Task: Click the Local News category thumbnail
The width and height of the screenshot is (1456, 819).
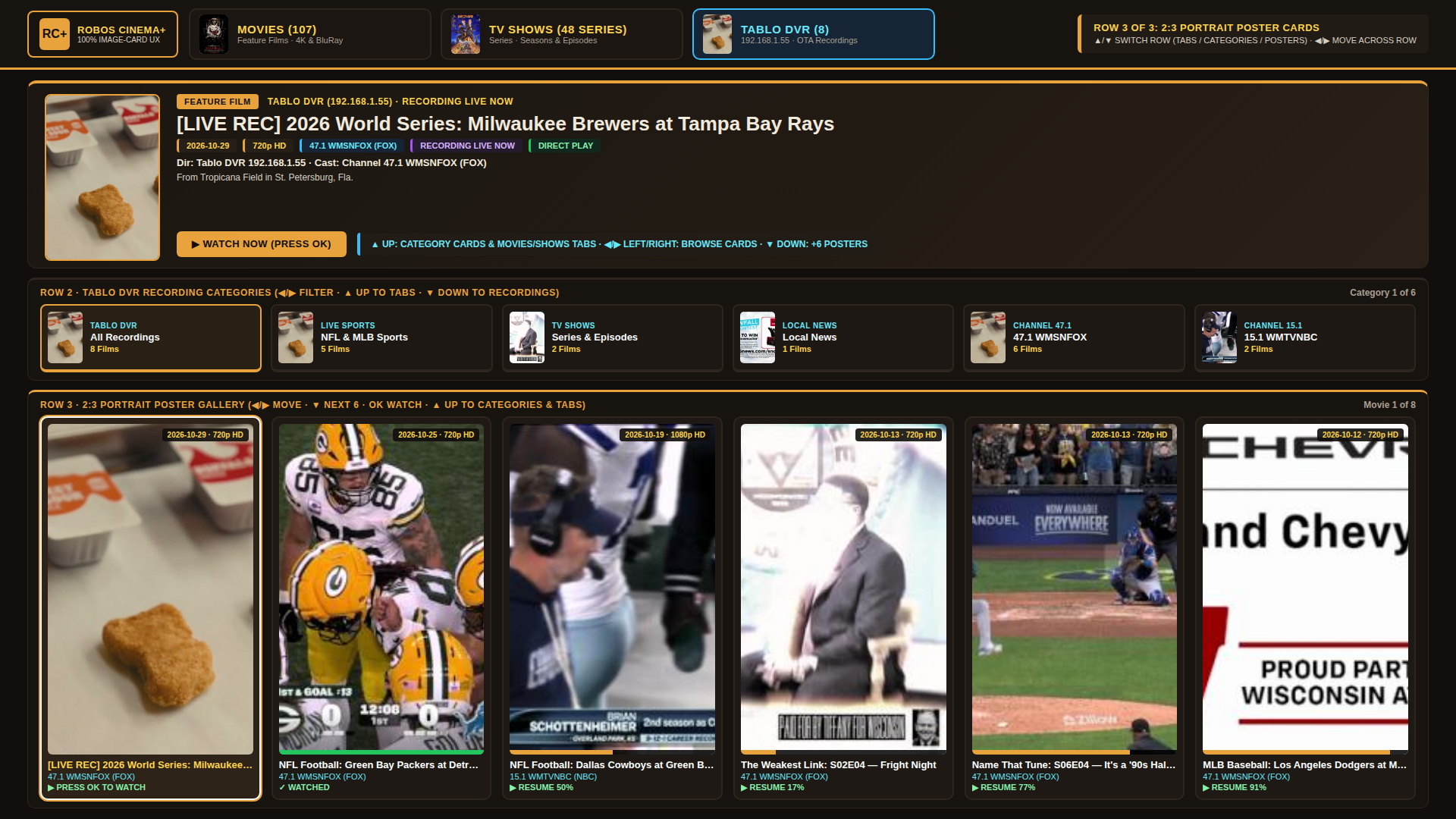Action: click(758, 337)
